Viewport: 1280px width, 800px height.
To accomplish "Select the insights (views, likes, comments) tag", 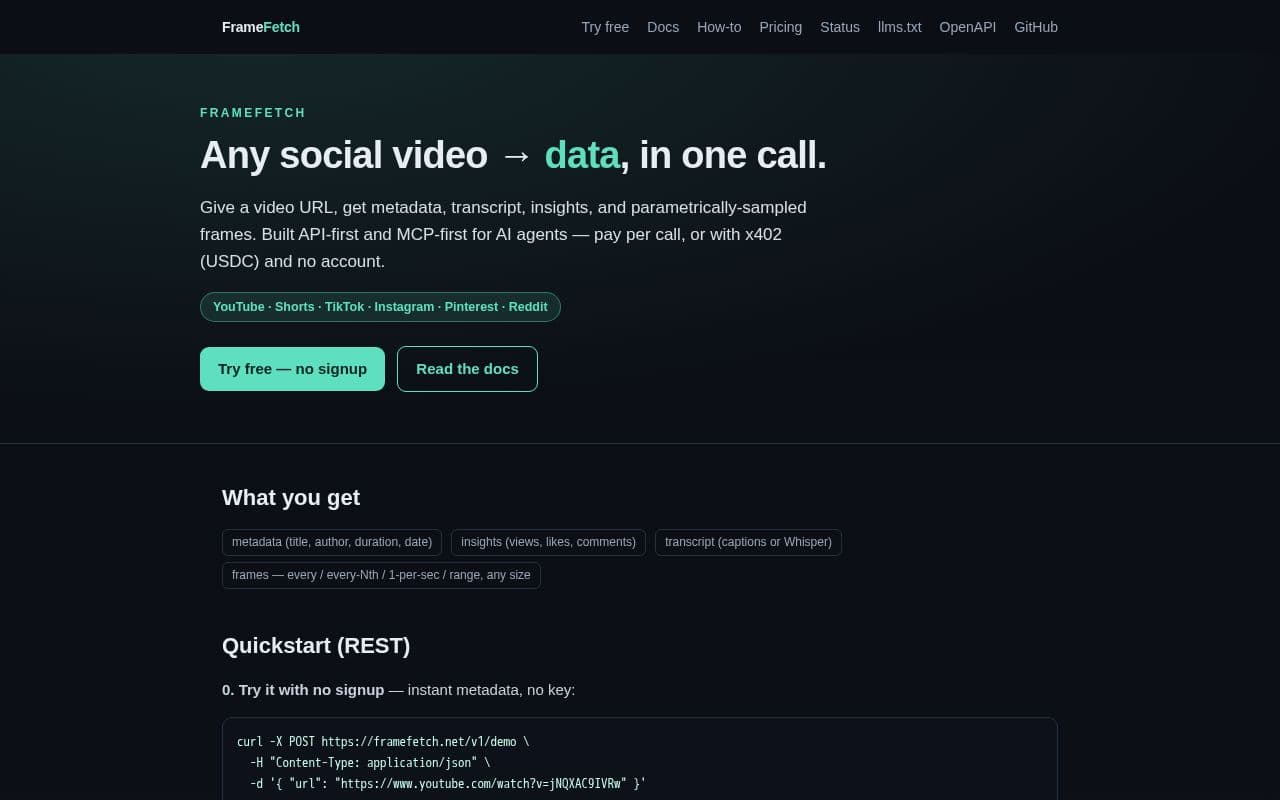I will 548,542.
